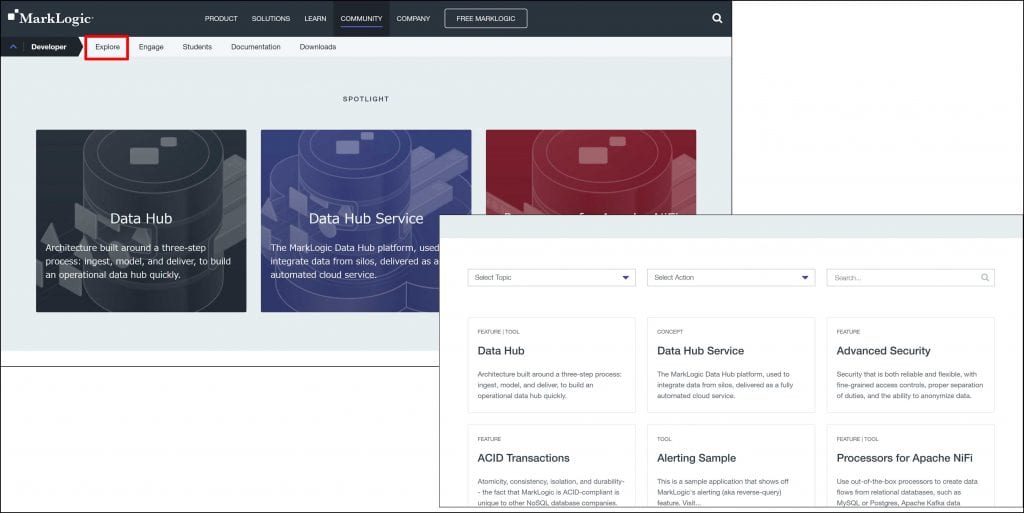The image size is (1024, 513).
Task: Open the Downloads tab
Action: pyautogui.click(x=317, y=47)
